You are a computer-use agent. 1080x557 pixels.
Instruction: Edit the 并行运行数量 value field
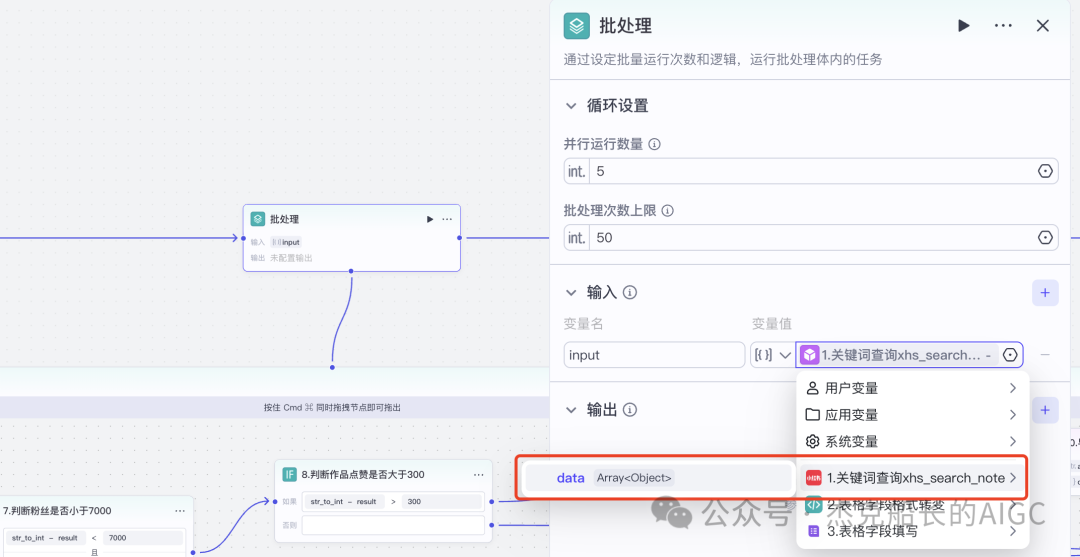tap(809, 171)
